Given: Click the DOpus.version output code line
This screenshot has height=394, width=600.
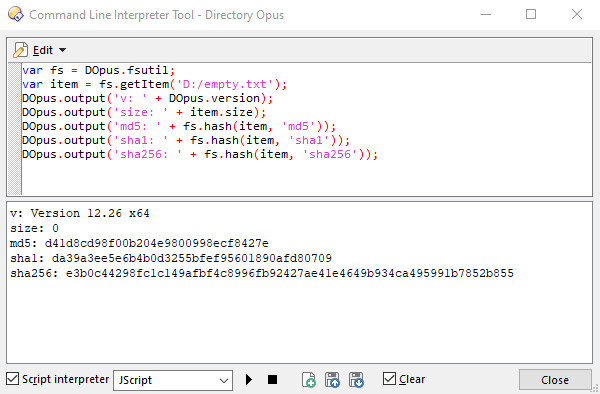Looking at the screenshot, I should click(147, 98).
